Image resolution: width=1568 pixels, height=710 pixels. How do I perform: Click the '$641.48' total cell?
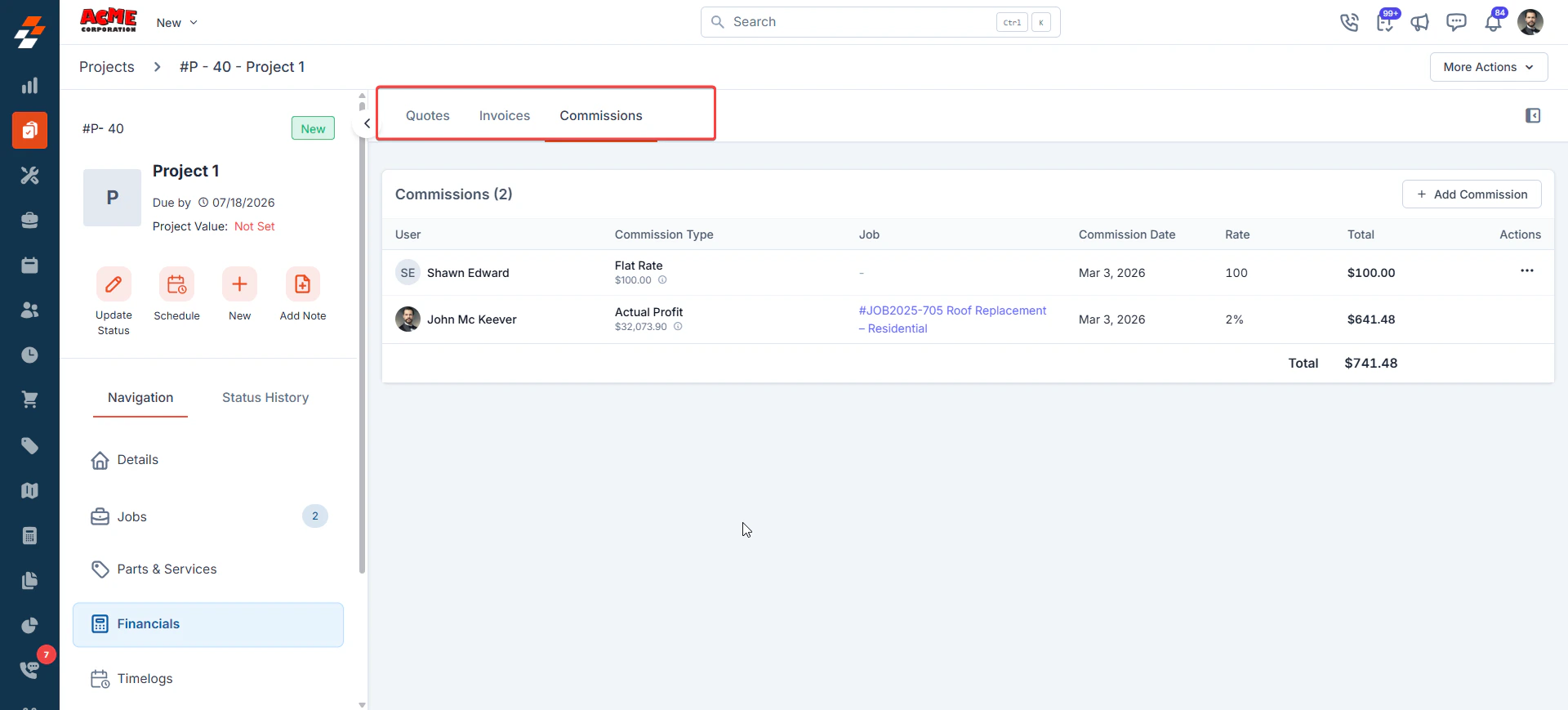pyautogui.click(x=1371, y=319)
